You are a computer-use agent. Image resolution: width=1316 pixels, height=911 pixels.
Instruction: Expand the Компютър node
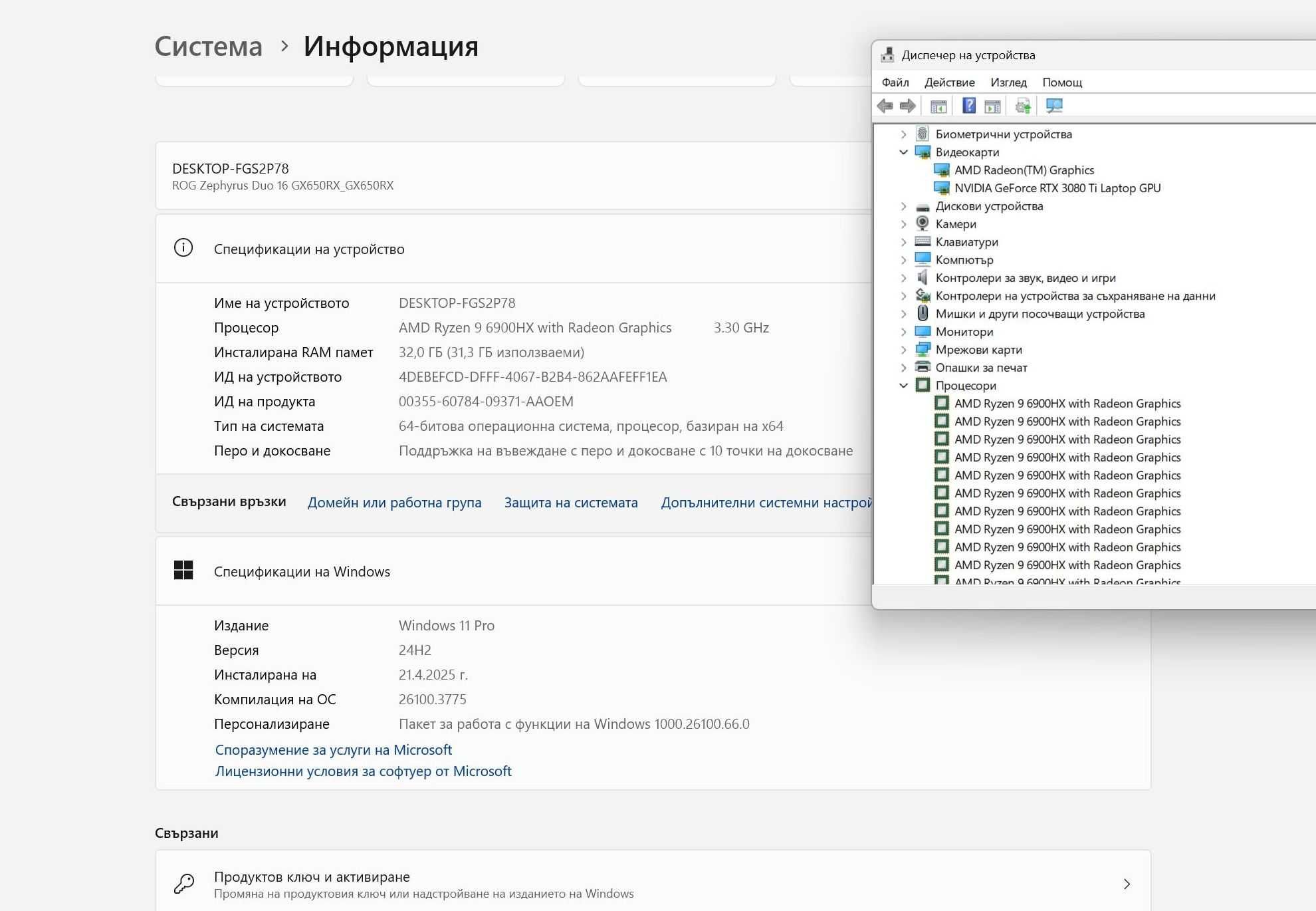pyautogui.click(x=903, y=260)
